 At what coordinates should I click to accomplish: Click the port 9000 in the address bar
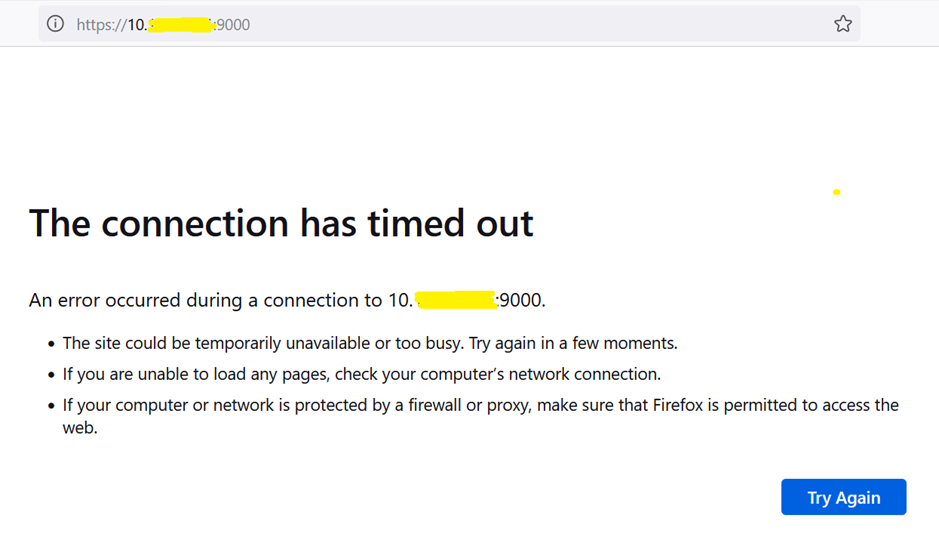233,25
